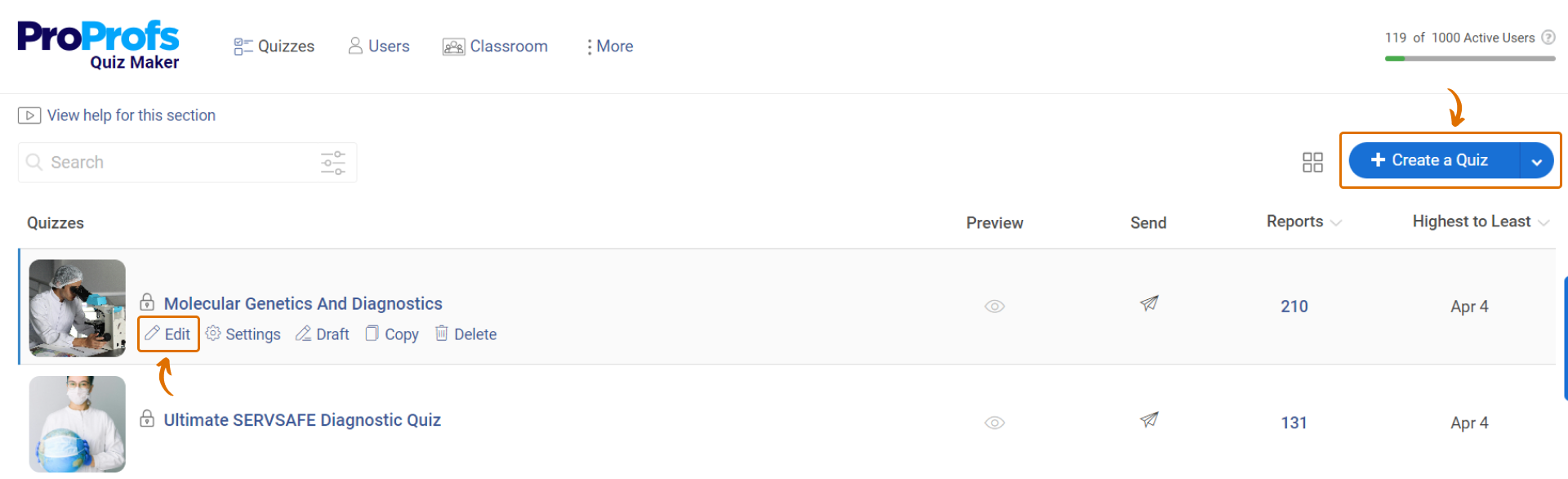Copy the Molecular Genetics quiz
The width and height of the screenshot is (1568, 479).
point(392,334)
